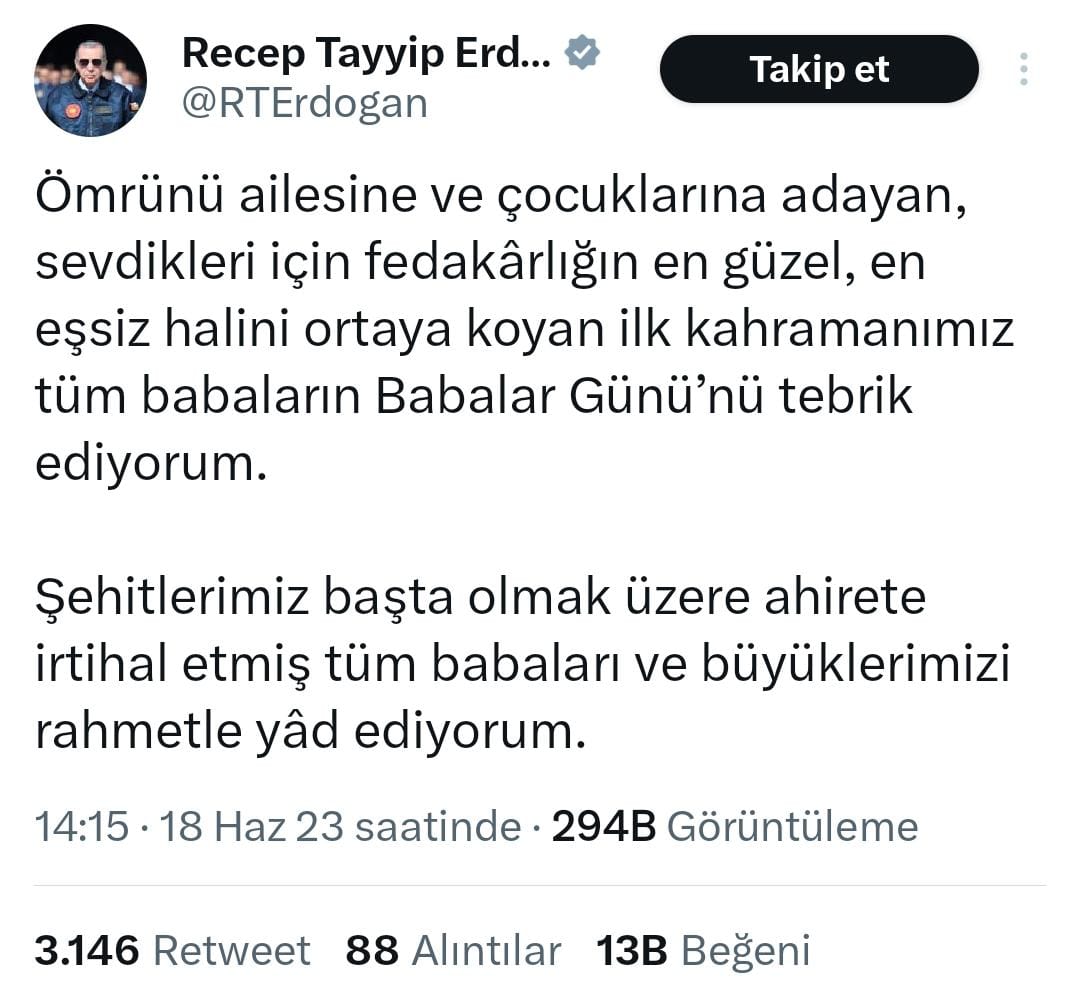
Task: Click the divider line above the Retweet stats
Action: (x=540, y=884)
